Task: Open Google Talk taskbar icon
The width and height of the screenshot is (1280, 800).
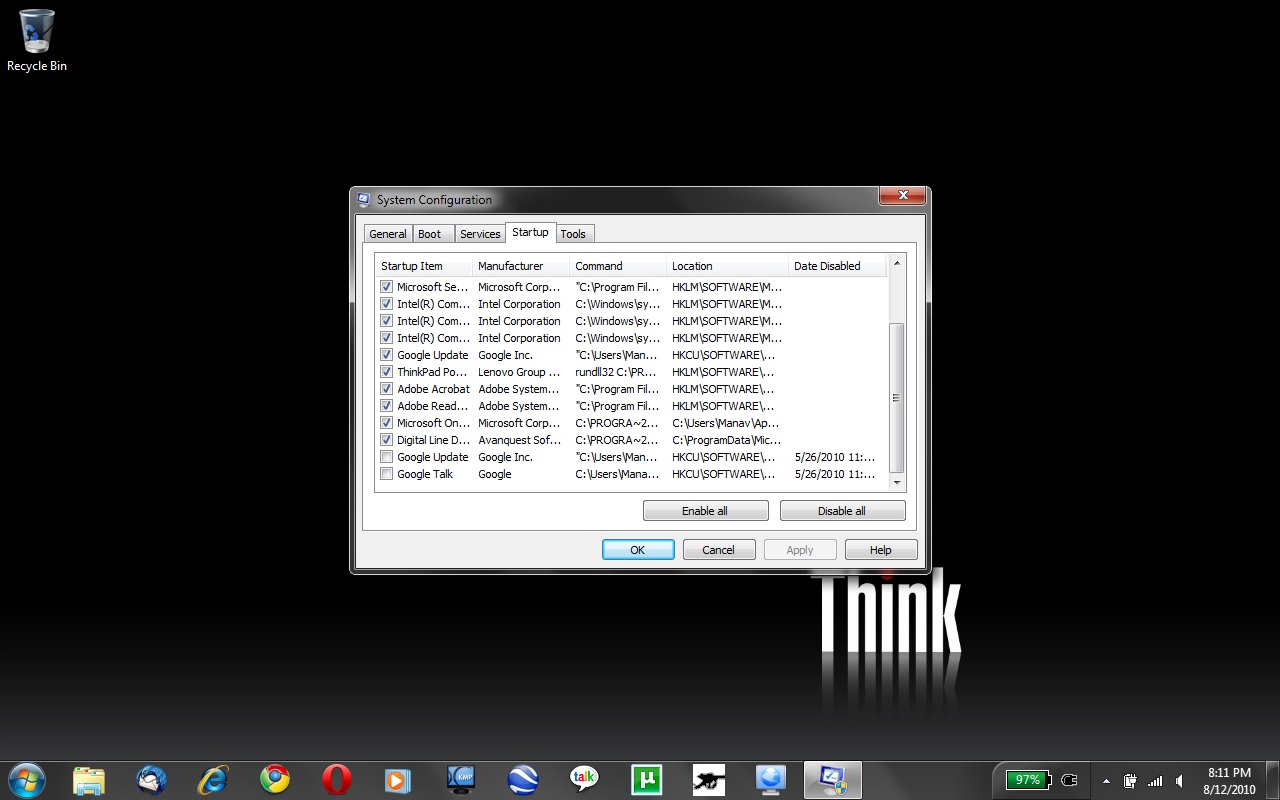Action: (x=585, y=780)
